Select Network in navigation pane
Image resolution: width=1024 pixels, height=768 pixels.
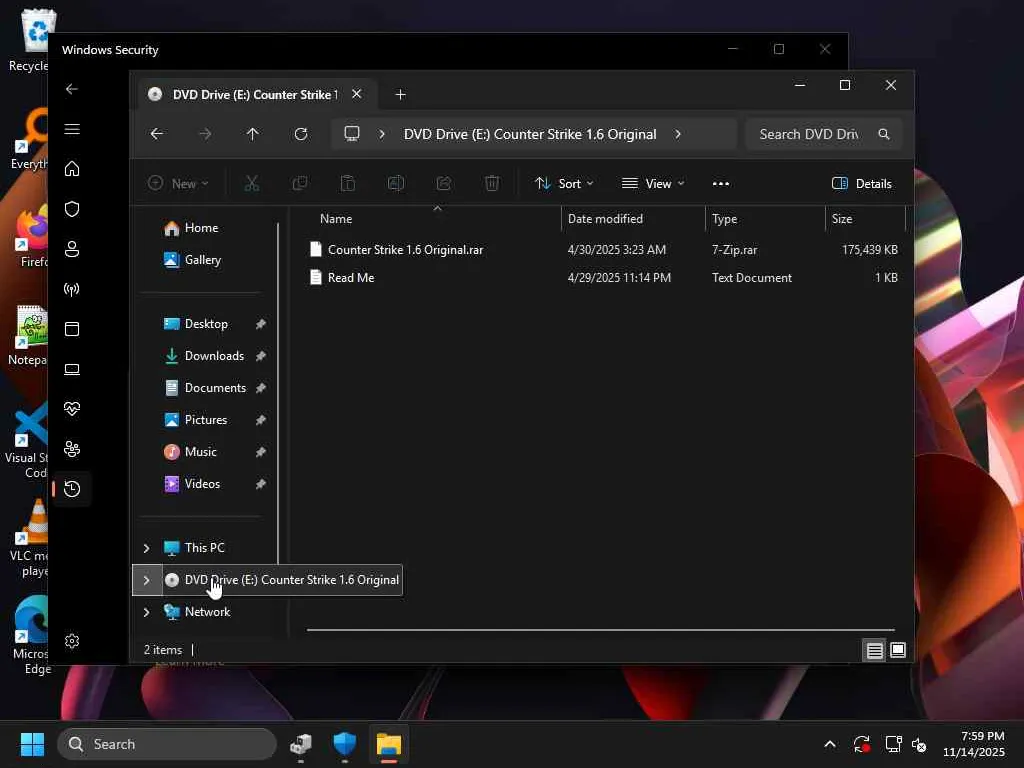207,612
